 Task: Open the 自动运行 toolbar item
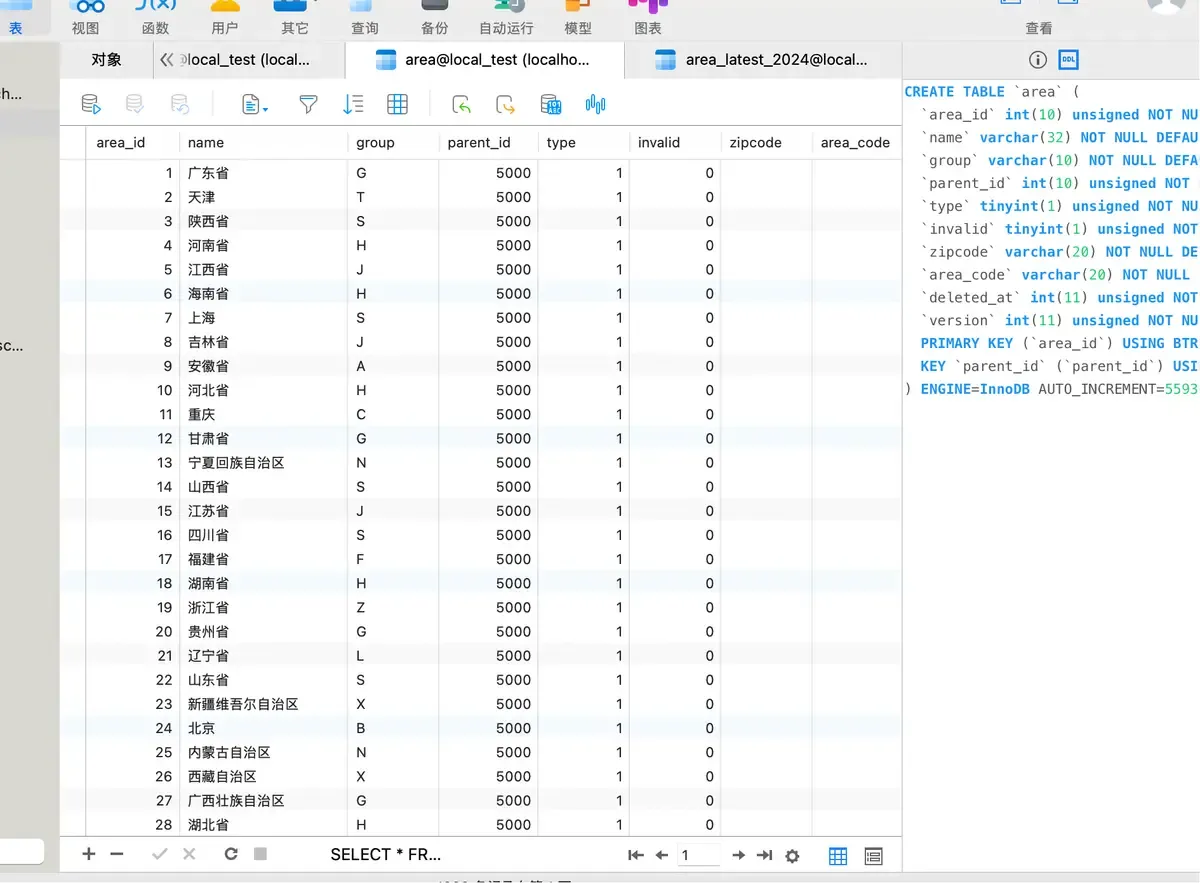pyautogui.click(x=506, y=19)
